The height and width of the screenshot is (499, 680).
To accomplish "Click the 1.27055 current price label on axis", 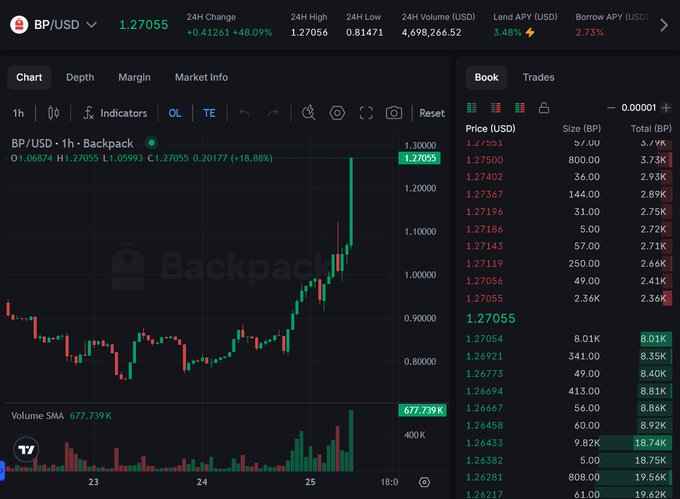I will [x=419, y=158].
